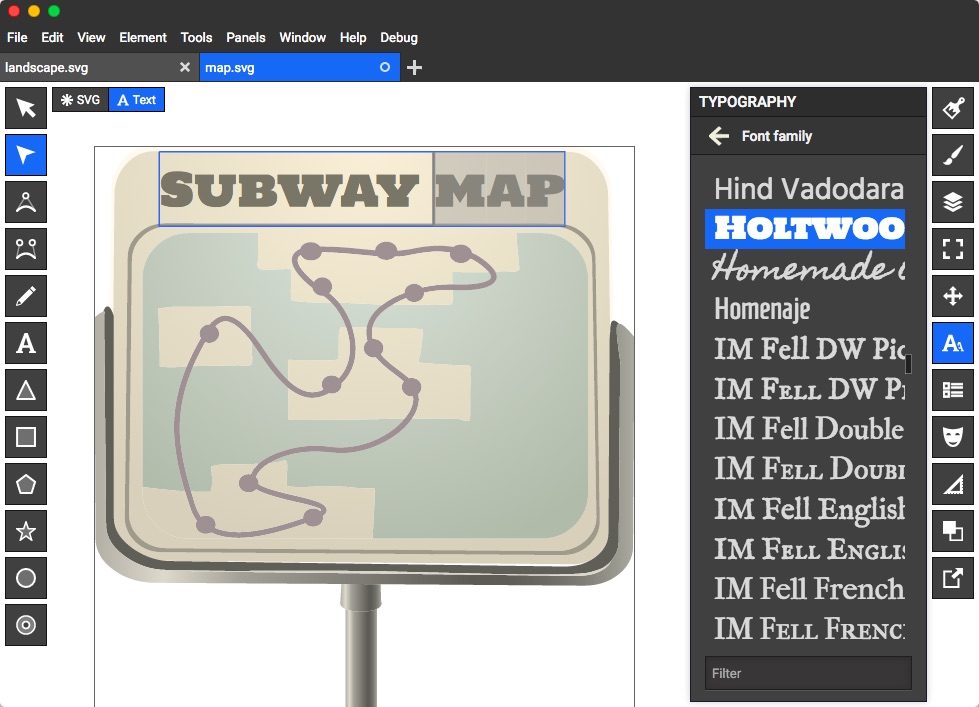Activate the Text tool
The height and width of the screenshot is (707, 979).
click(x=25, y=343)
